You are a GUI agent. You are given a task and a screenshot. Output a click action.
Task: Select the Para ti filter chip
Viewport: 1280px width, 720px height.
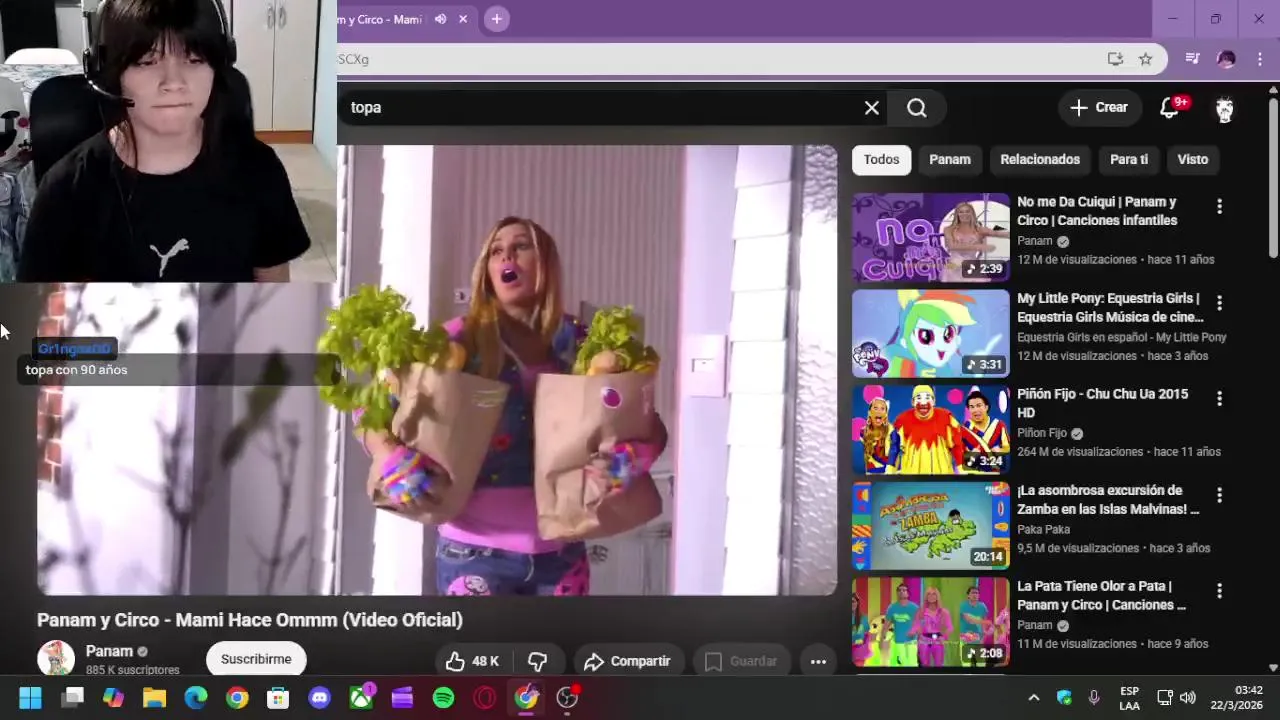point(1129,160)
